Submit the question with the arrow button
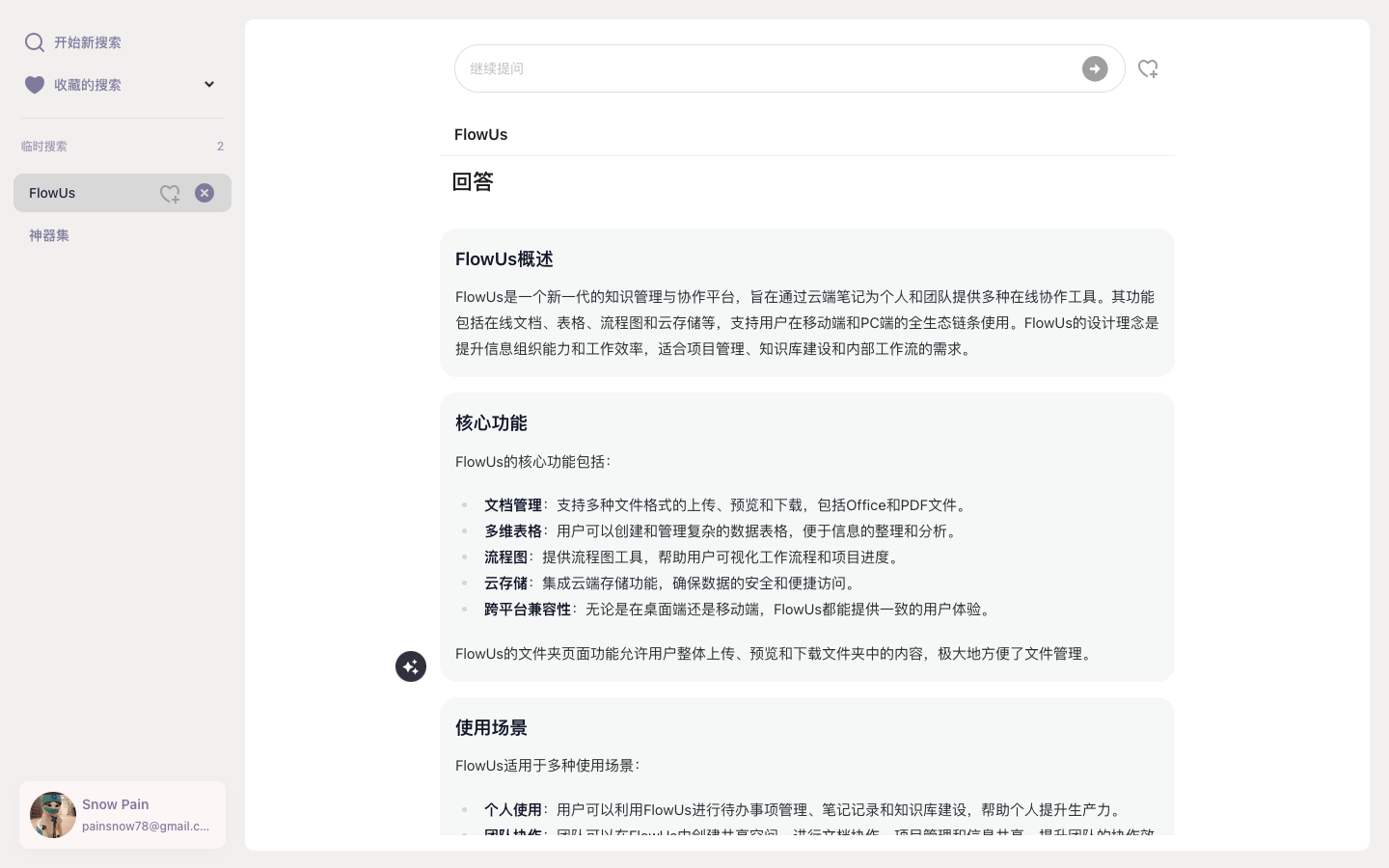Image resolution: width=1389 pixels, height=868 pixels. click(1095, 68)
